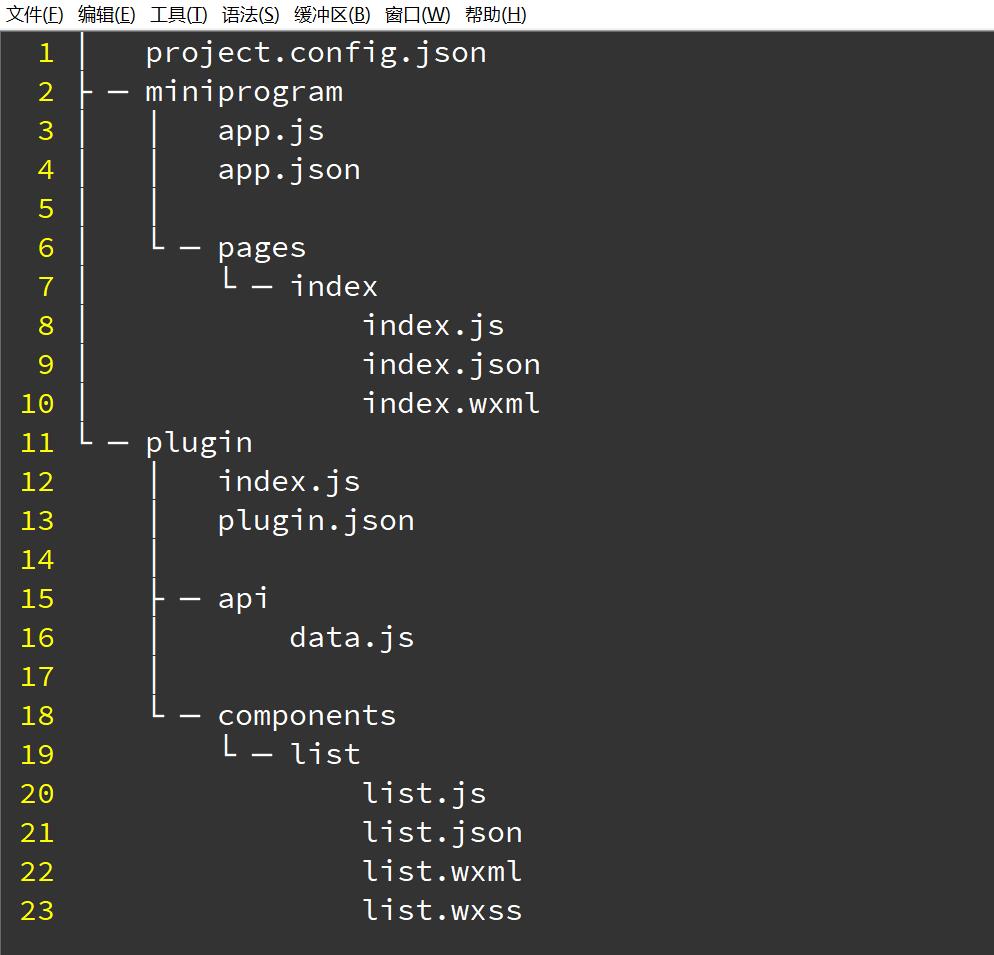Open the 工具(T) menu
Viewport: 994px width, 955px height.
click(x=179, y=15)
